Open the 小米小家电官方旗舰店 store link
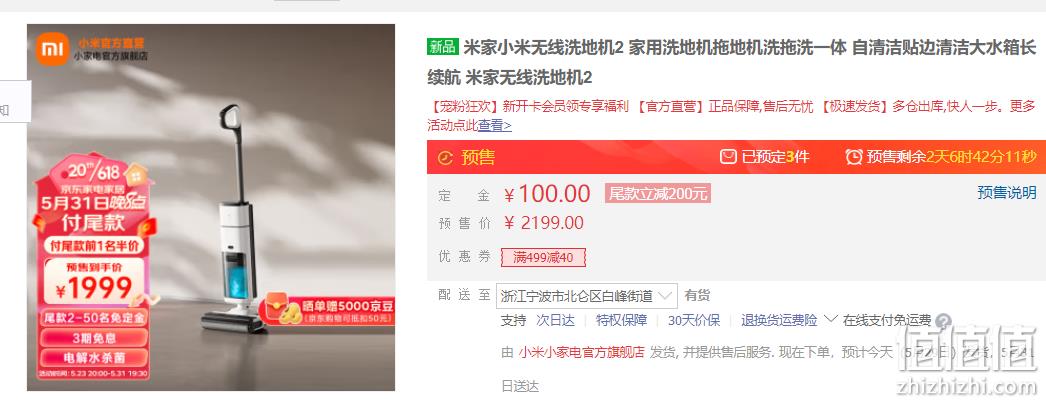 click(581, 352)
